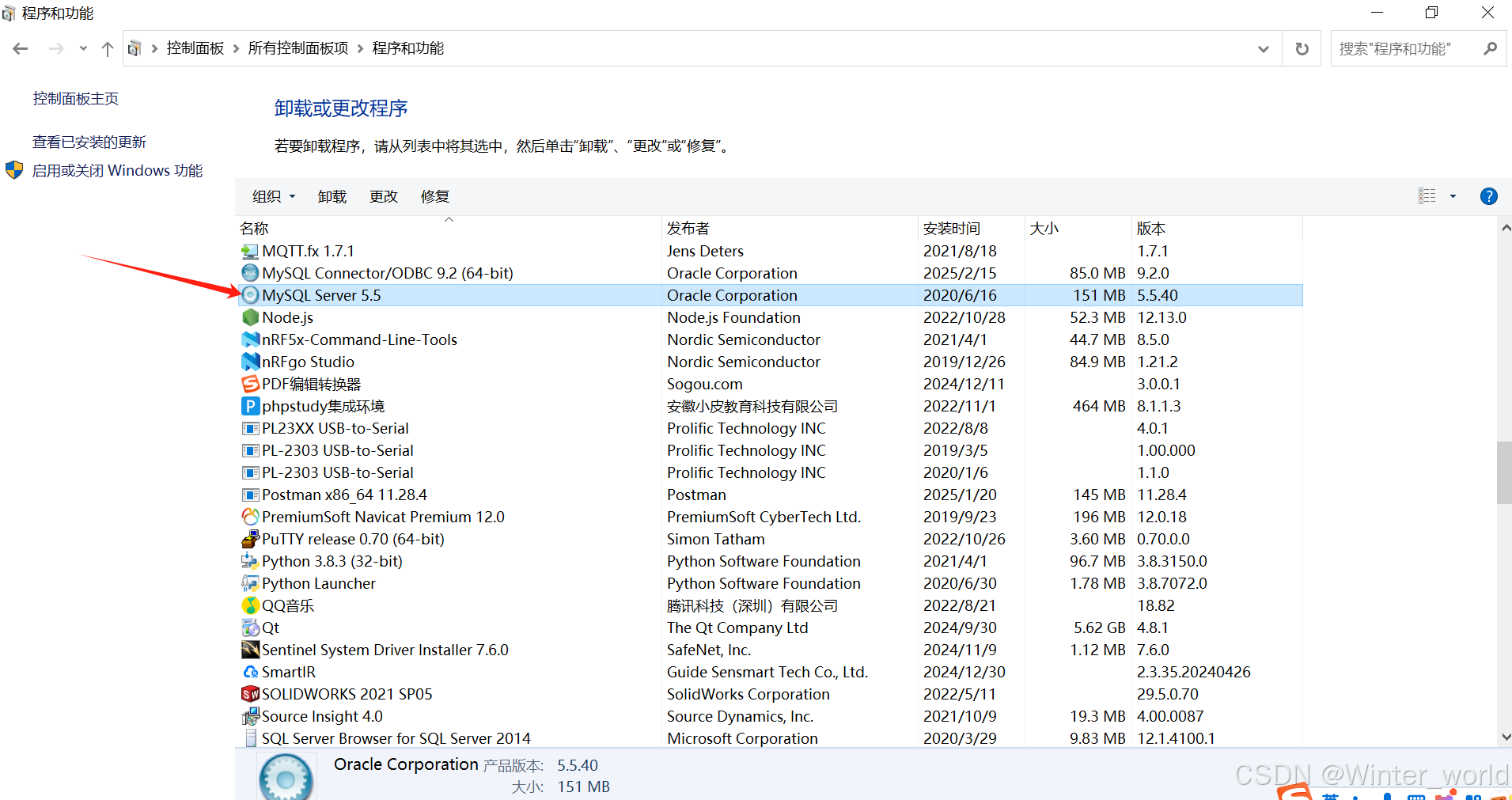Viewport: 1512px width, 800px height.
Task: Click the PL23XX USB-to-Serial icon
Action: [250, 428]
